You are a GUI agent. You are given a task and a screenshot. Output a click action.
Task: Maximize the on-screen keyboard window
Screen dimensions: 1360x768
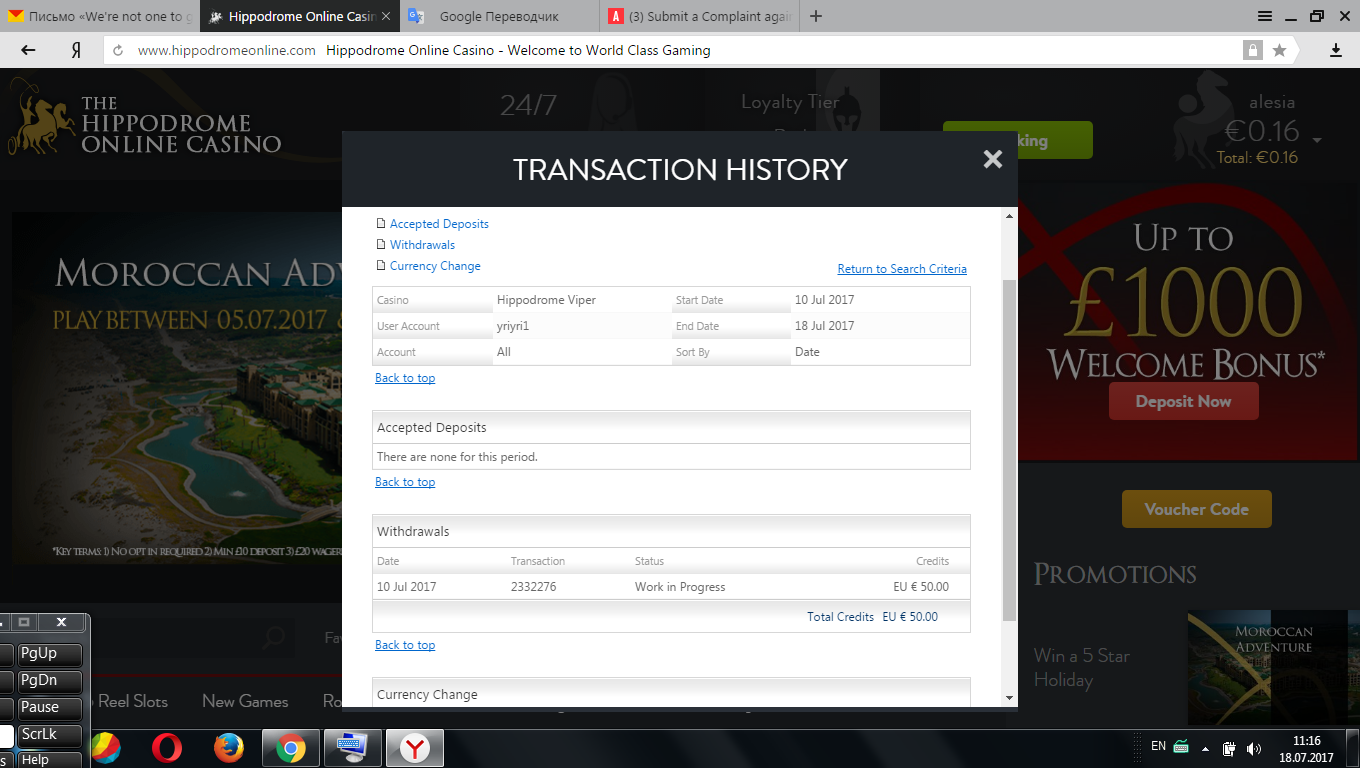(24, 622)
